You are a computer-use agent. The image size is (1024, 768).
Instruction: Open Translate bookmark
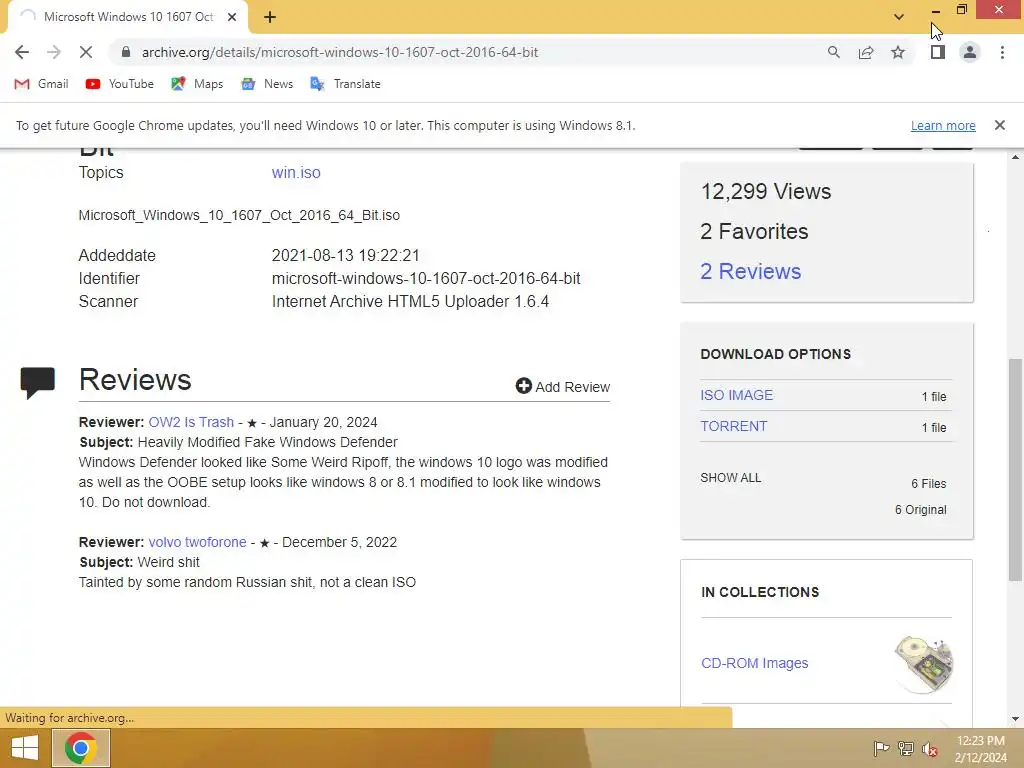345,84
